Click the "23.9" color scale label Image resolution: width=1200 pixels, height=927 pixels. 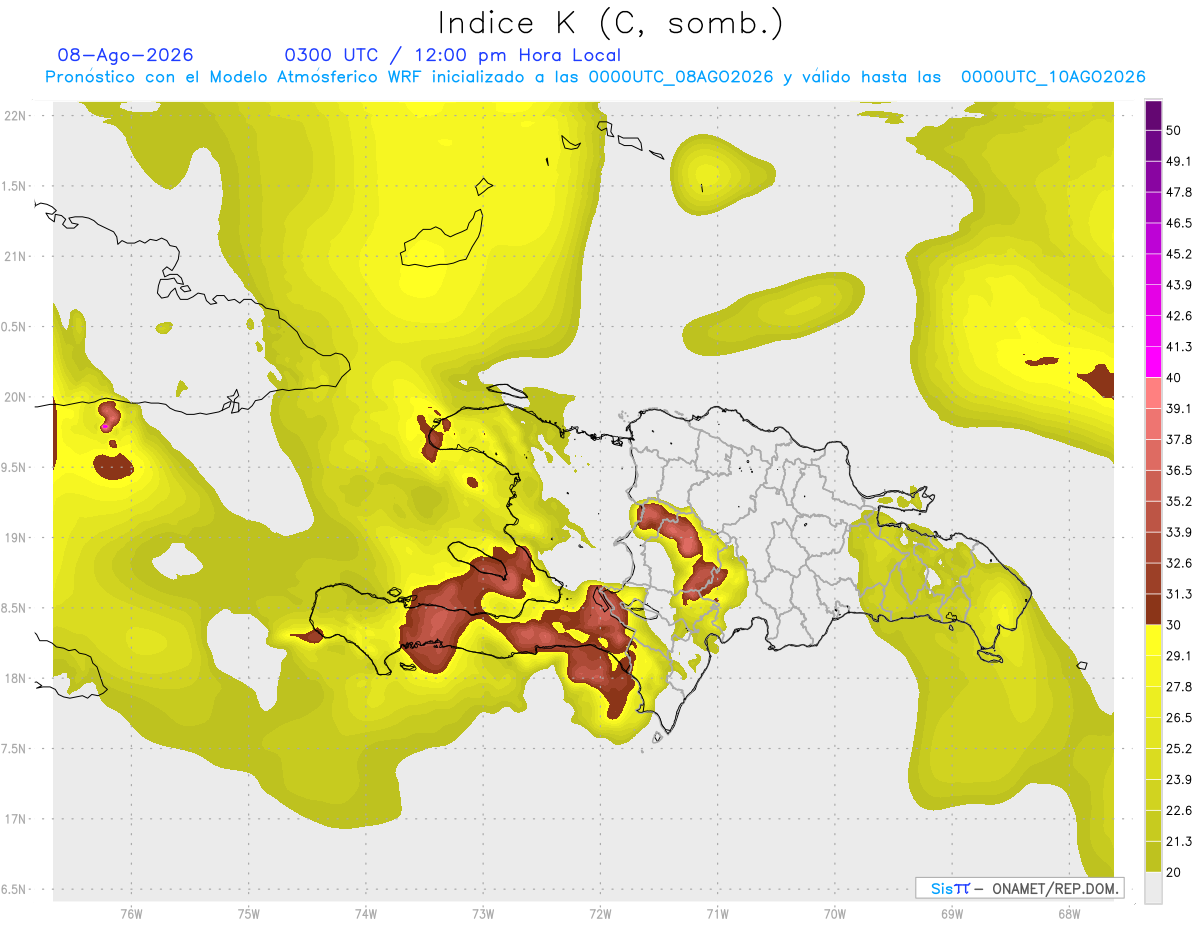(1179, 779)
